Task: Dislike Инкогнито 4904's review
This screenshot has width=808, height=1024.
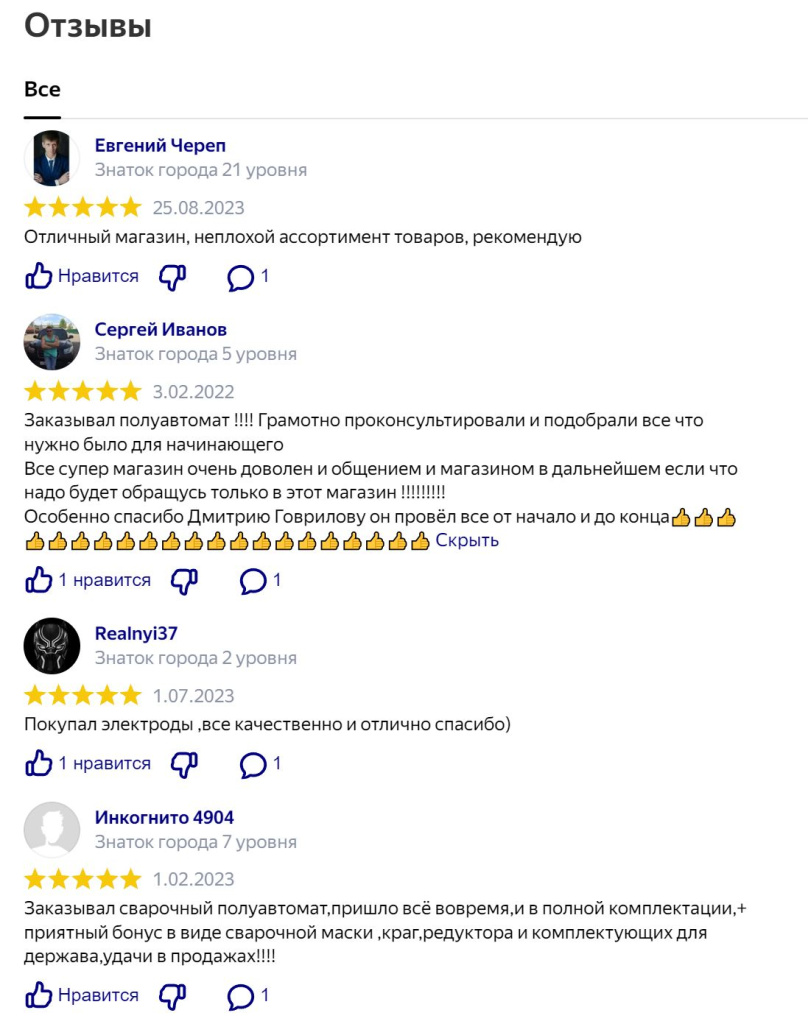Action: click(x=172, y=996)
